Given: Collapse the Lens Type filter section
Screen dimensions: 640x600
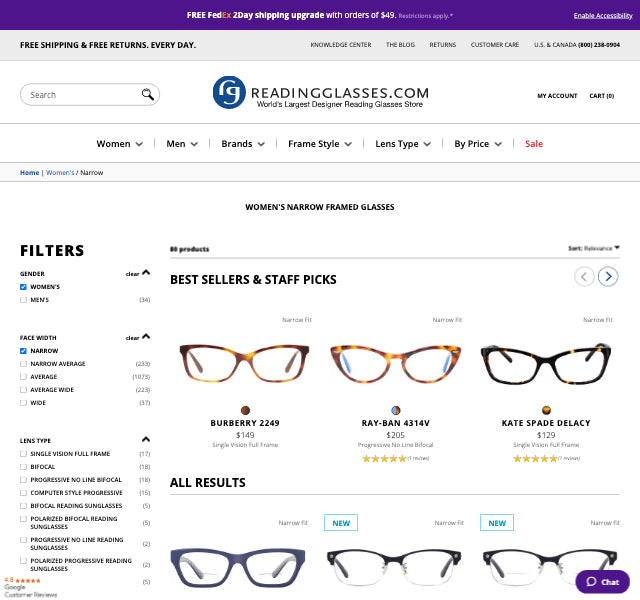Looking at the screenshot, I should pos(146,440).
